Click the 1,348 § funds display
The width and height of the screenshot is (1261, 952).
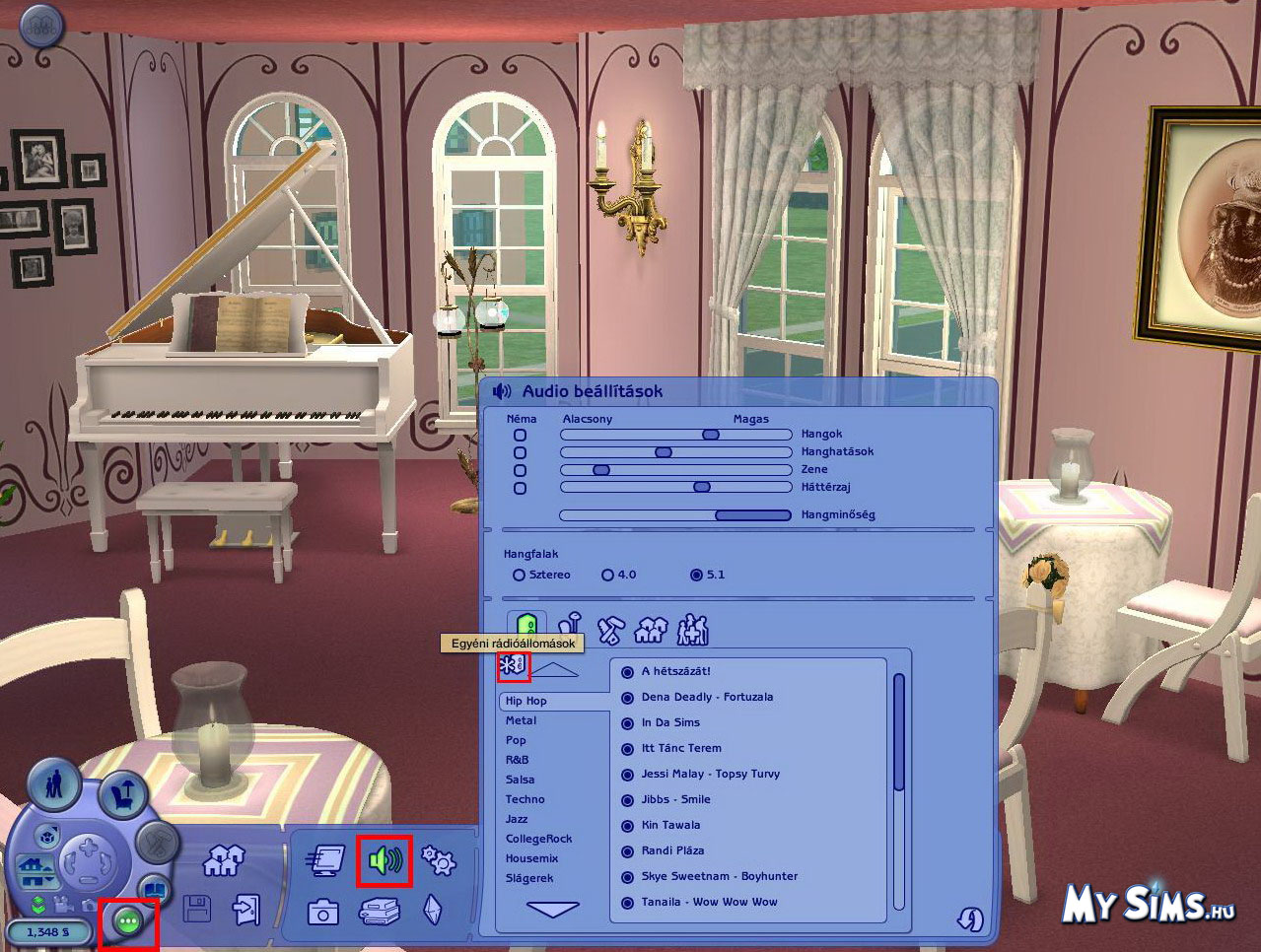tap(48, 932)
